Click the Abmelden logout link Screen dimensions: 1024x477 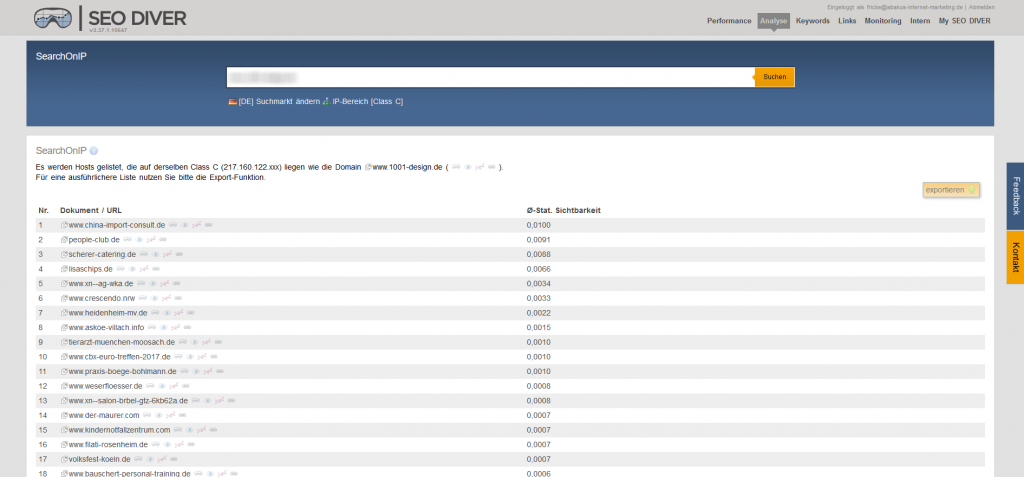pos(982,7)
